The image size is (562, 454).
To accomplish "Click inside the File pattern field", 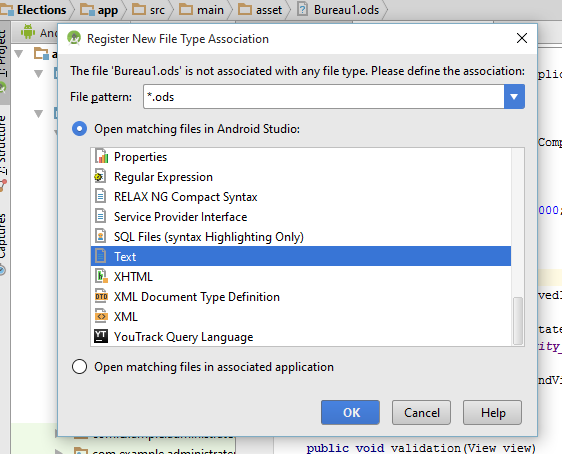I will click(x=324, y=97).
